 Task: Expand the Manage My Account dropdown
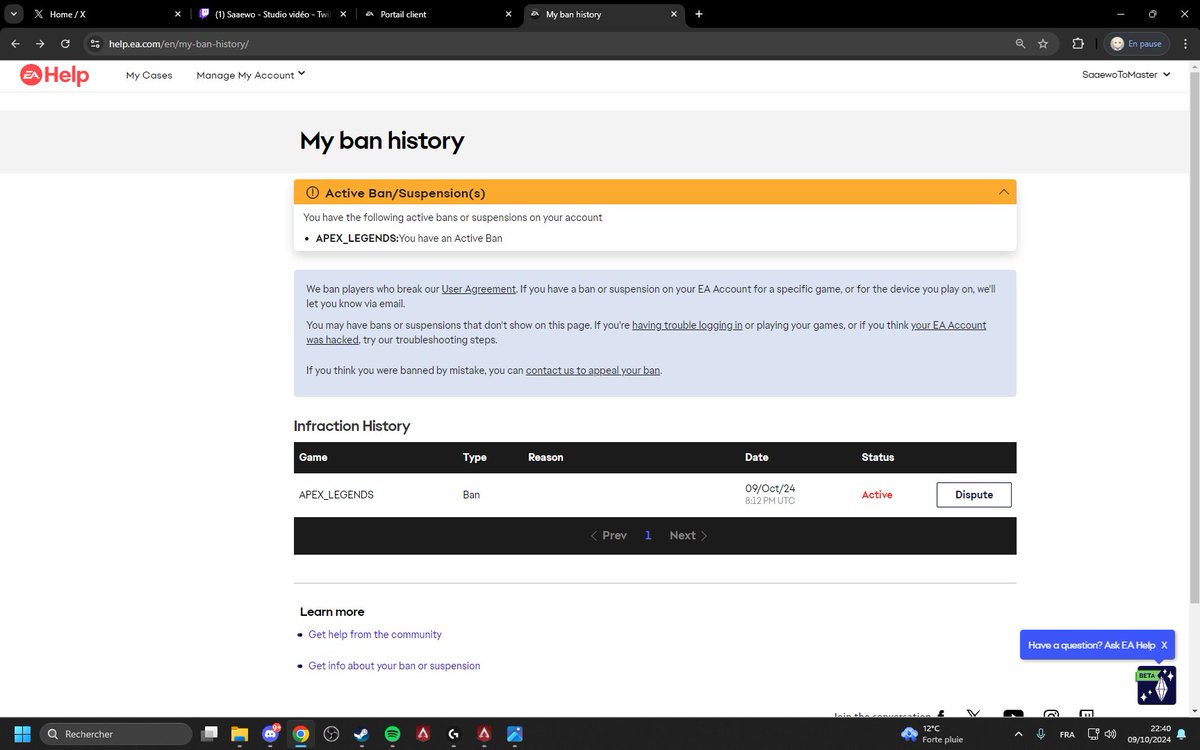point(250,75)
